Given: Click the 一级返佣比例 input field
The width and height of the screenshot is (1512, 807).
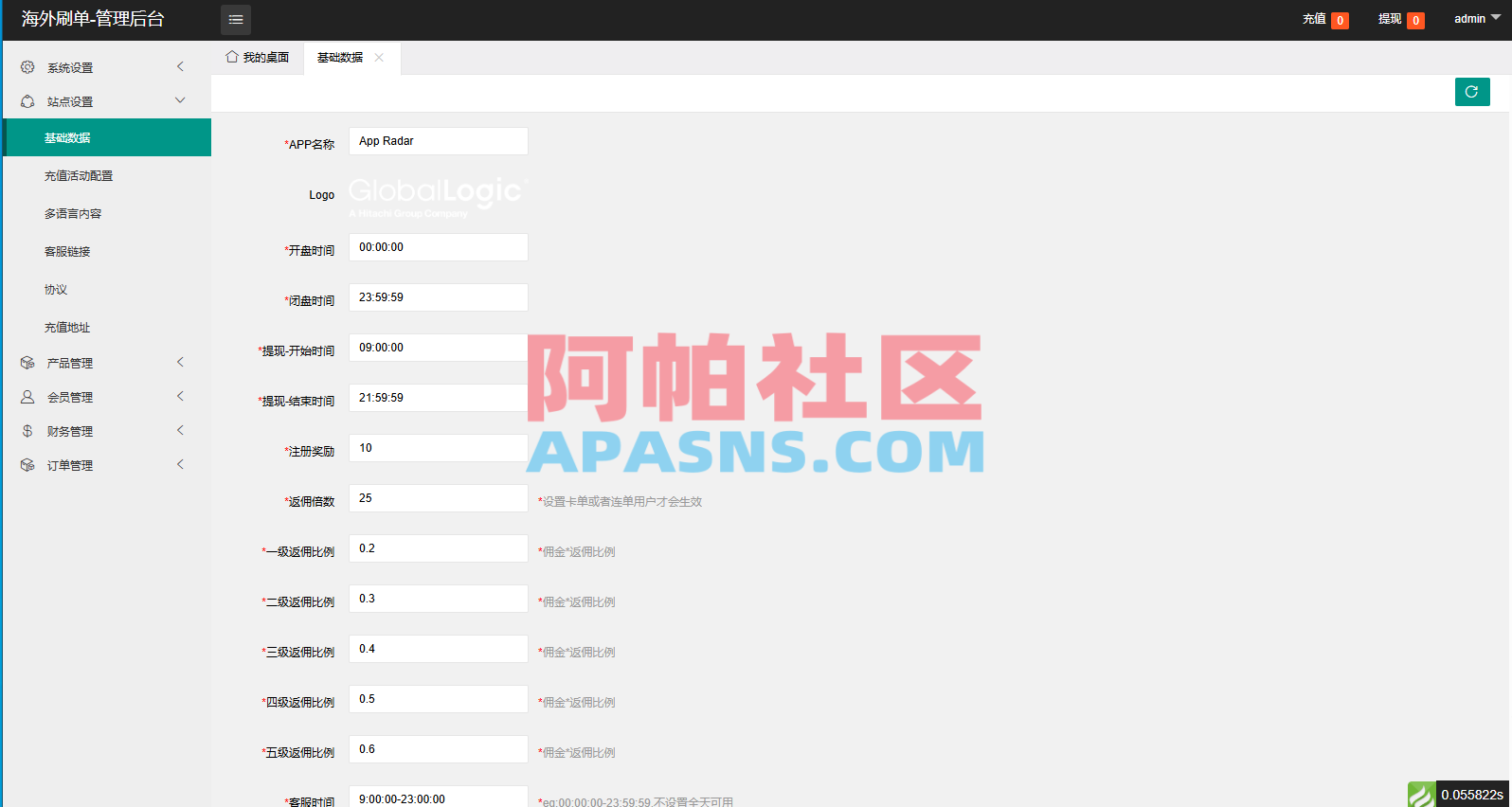Looking at the screenshot, I should 439,548.
